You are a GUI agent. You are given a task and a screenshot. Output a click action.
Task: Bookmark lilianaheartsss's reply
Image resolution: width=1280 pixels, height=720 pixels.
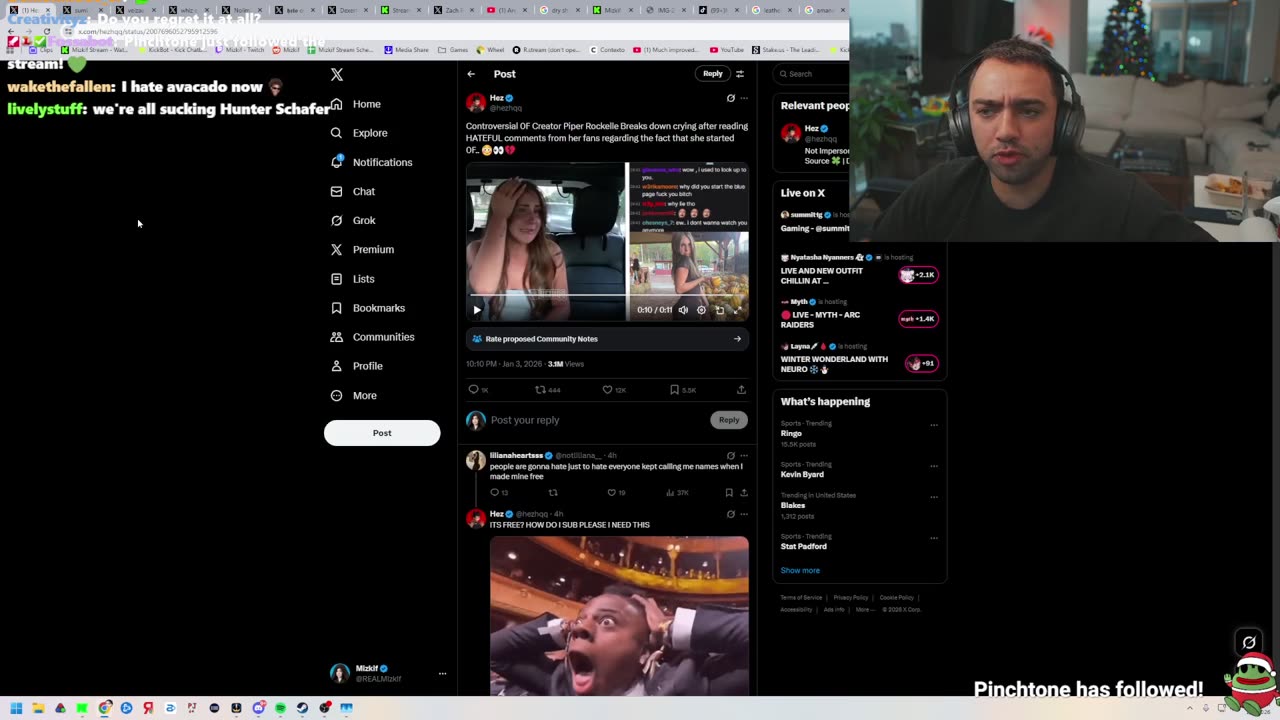[x=729, y=493]
